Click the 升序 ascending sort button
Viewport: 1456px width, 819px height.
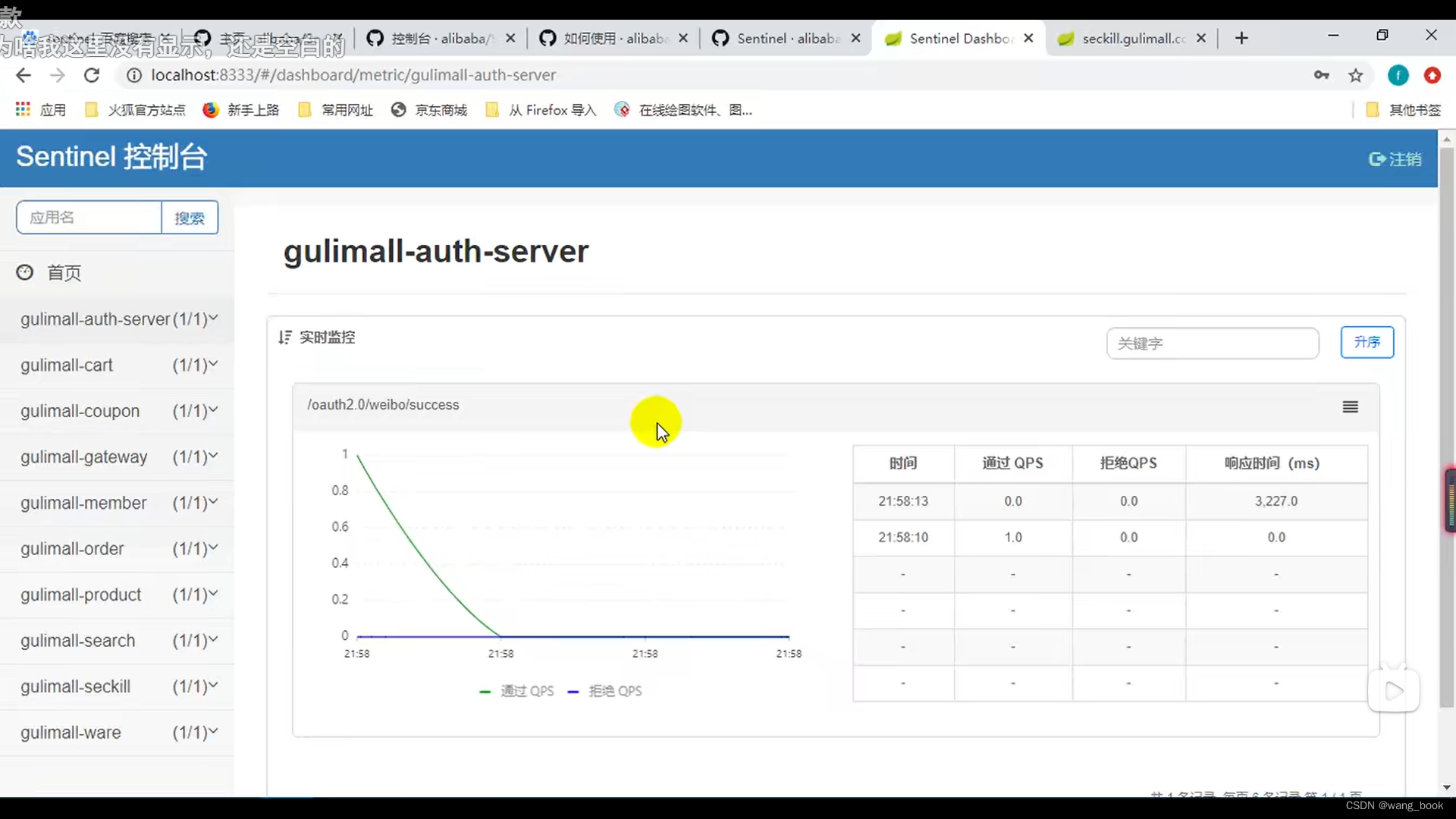[x=1367, y=343]
